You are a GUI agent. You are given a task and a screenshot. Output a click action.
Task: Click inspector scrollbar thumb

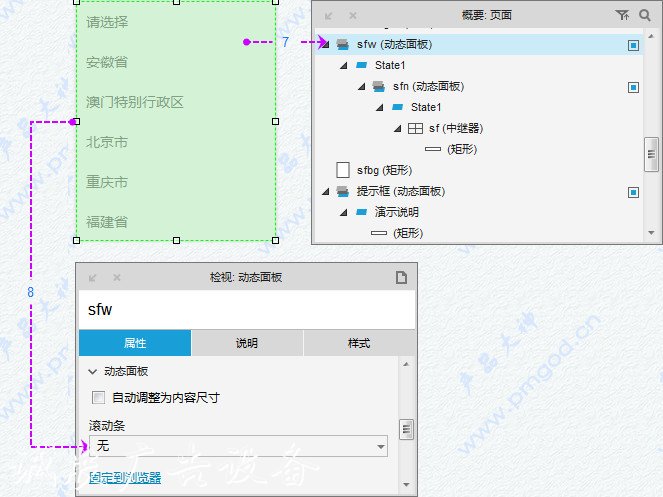[406, 430]
